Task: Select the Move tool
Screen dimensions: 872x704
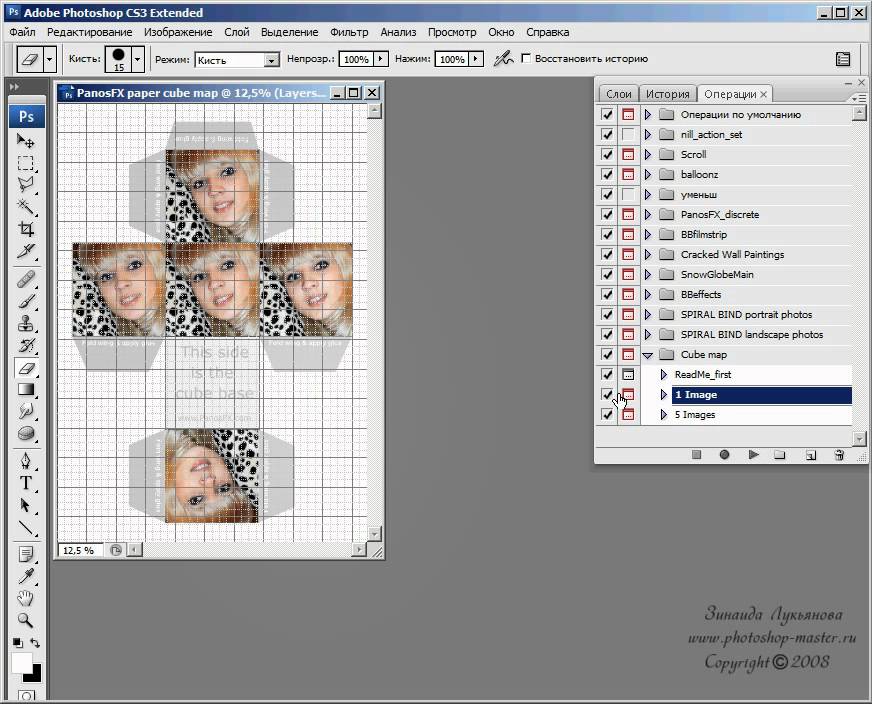Action: tap(26, 141)
